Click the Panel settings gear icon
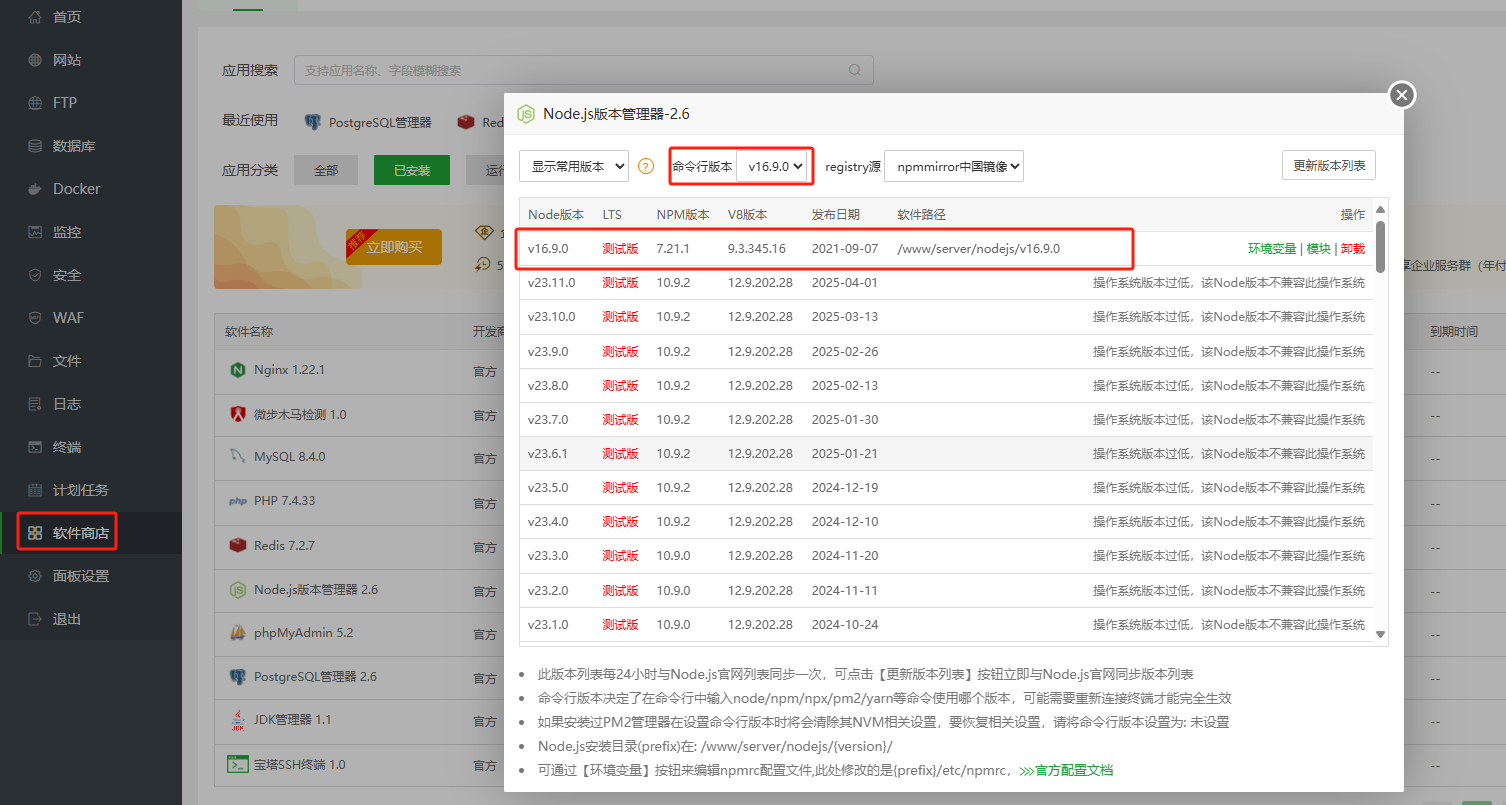 35,576
